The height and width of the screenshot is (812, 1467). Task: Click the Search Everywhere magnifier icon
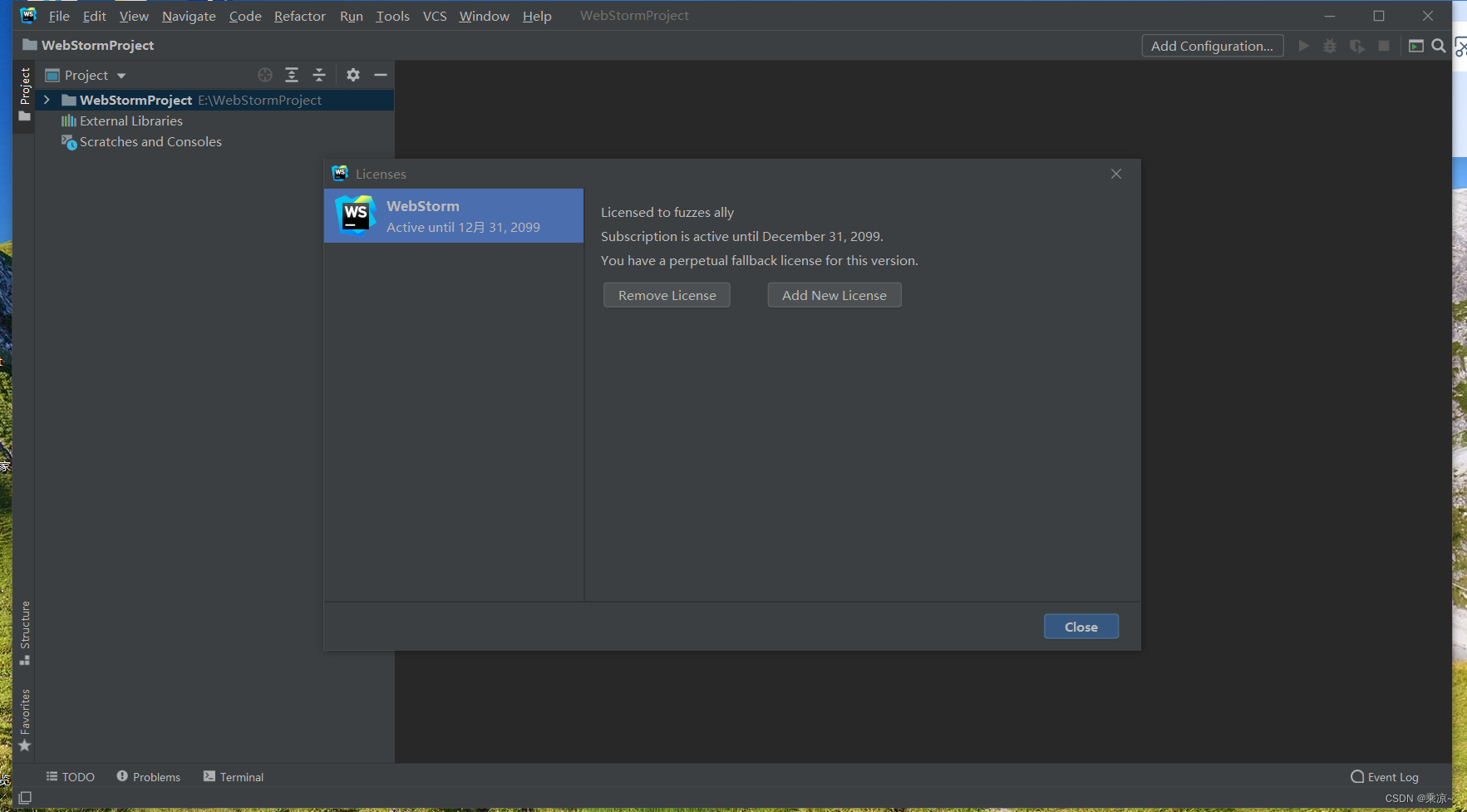(x=1439, y=46)
